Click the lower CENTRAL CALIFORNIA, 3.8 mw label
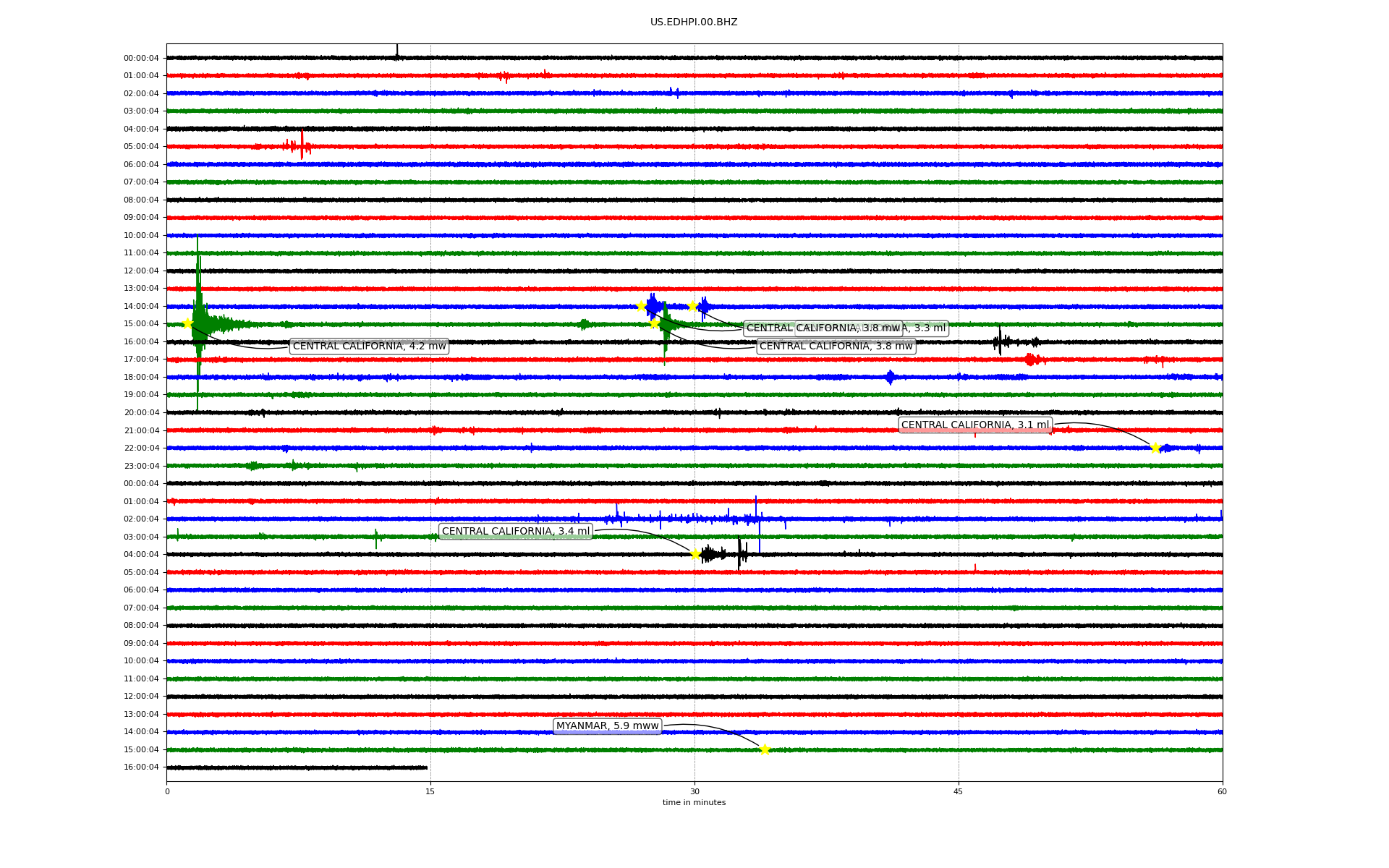 click(836, 346)
